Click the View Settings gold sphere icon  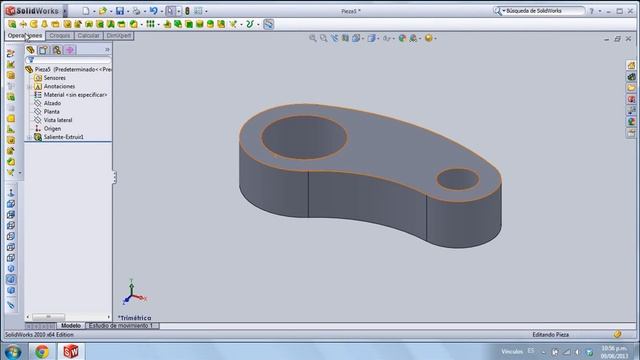tap(428, 38)
